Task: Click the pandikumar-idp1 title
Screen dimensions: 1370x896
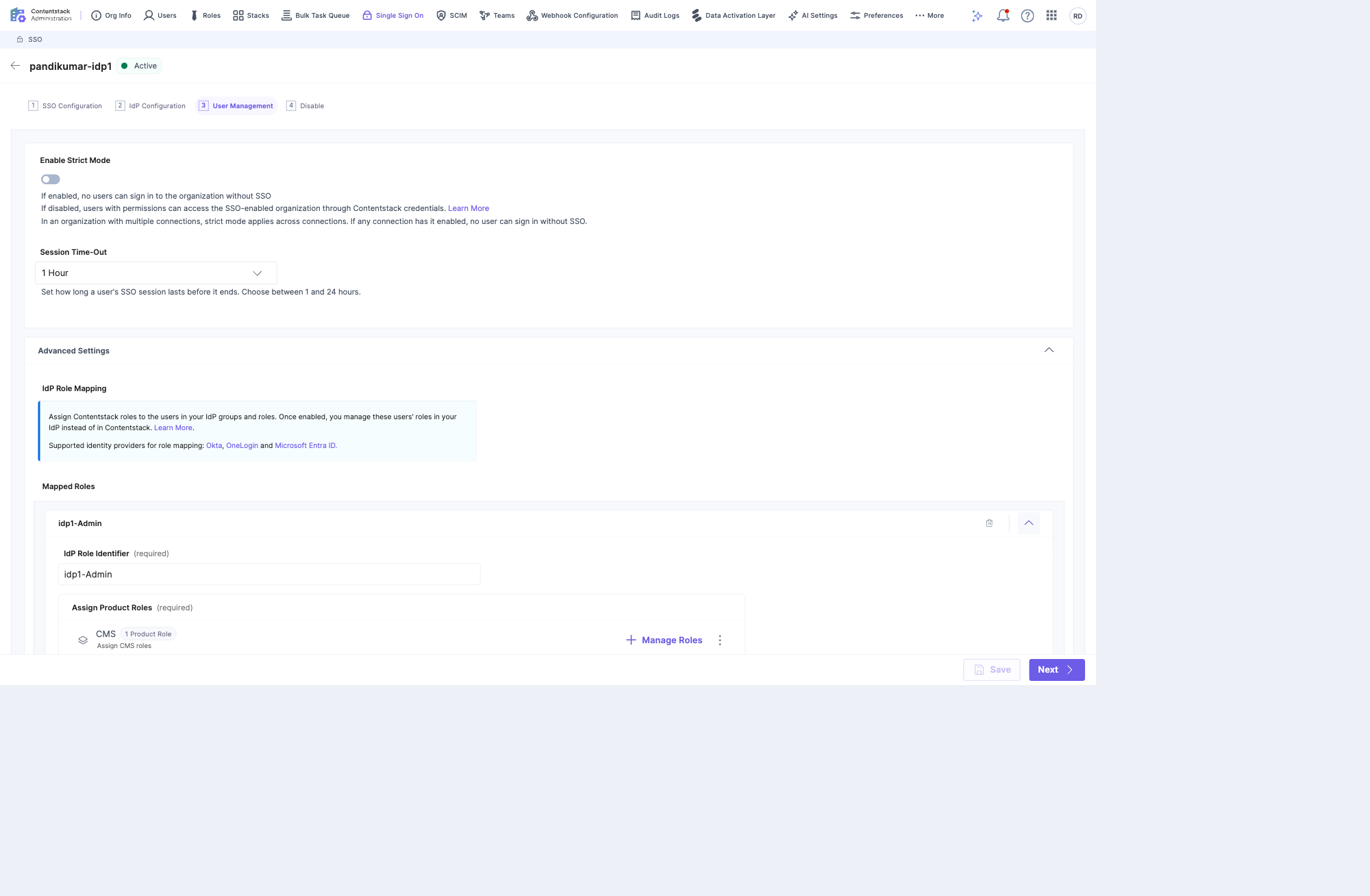Action: coord(71,66)
